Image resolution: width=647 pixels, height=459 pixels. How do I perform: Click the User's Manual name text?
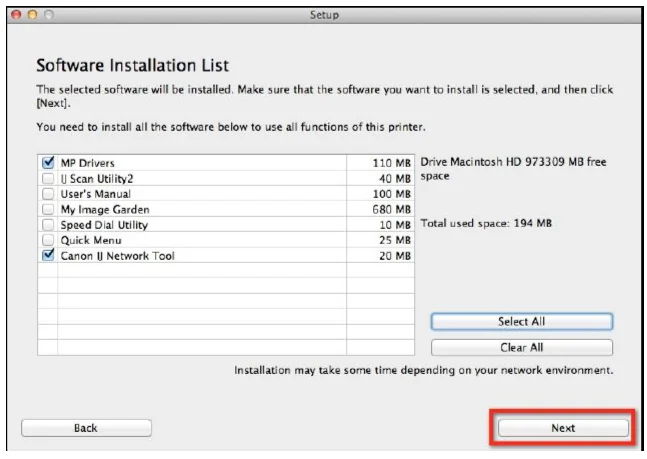pos(96,193)
